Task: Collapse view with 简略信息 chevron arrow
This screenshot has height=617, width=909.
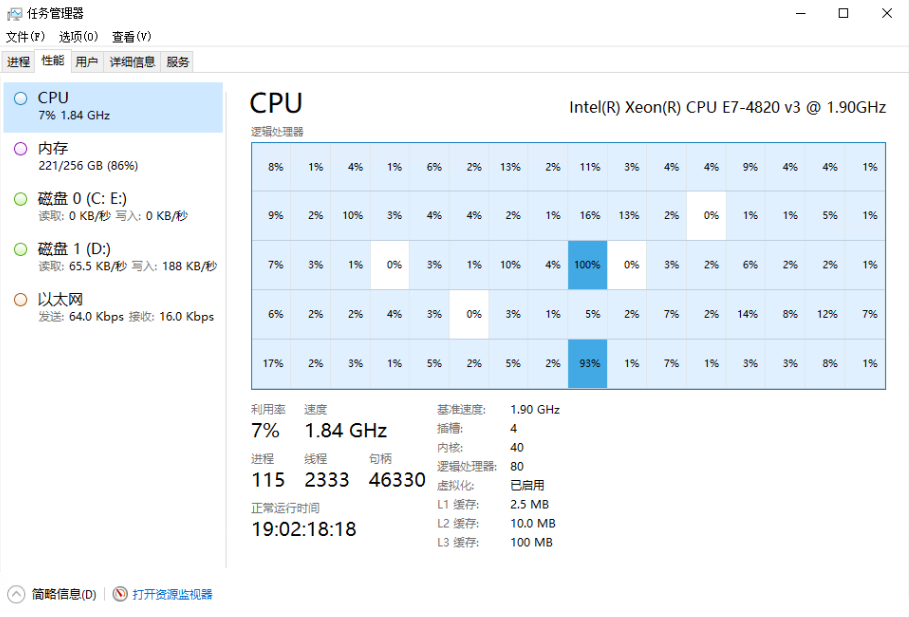Action: 16,594
